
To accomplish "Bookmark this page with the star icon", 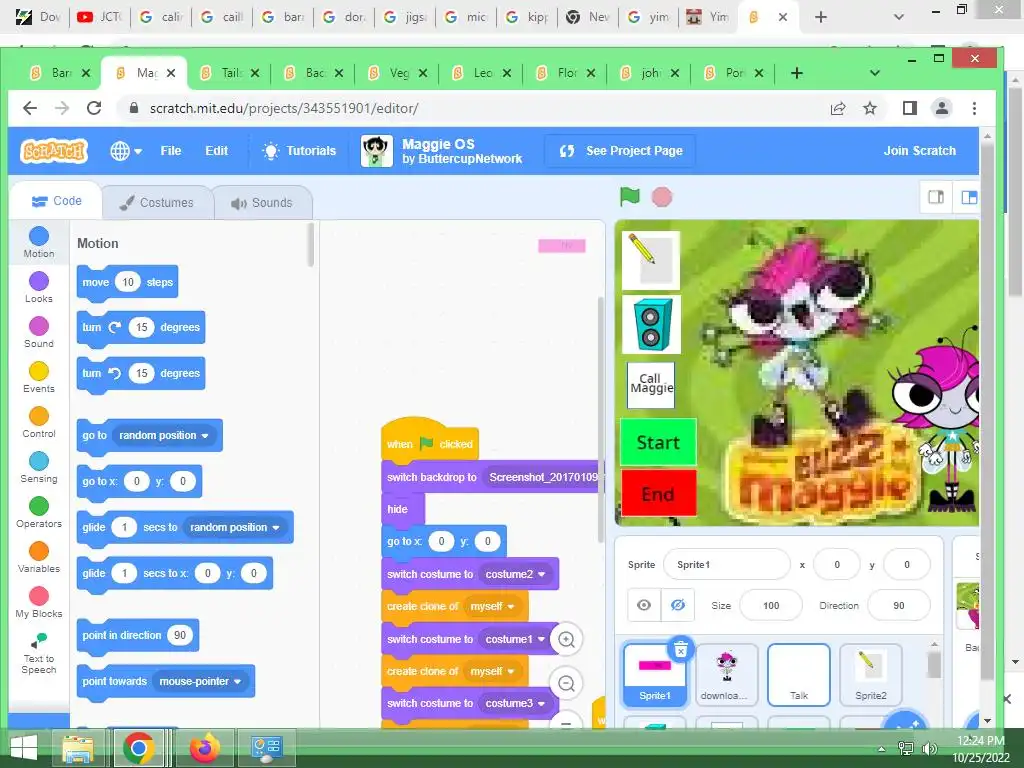I will click(870, 108).
